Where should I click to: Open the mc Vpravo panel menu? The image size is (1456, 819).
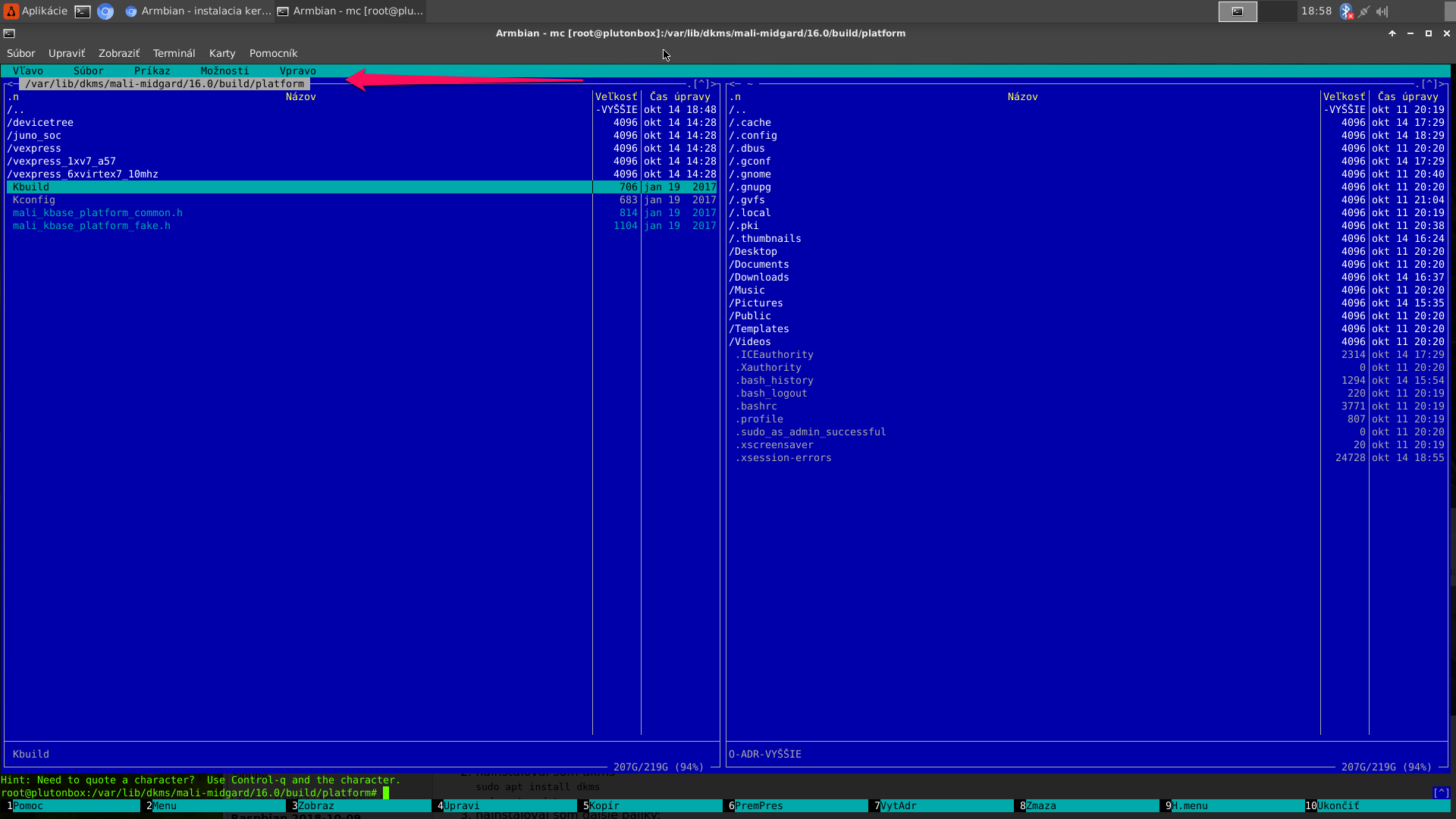pyautogui.click(x=298, y=71)
